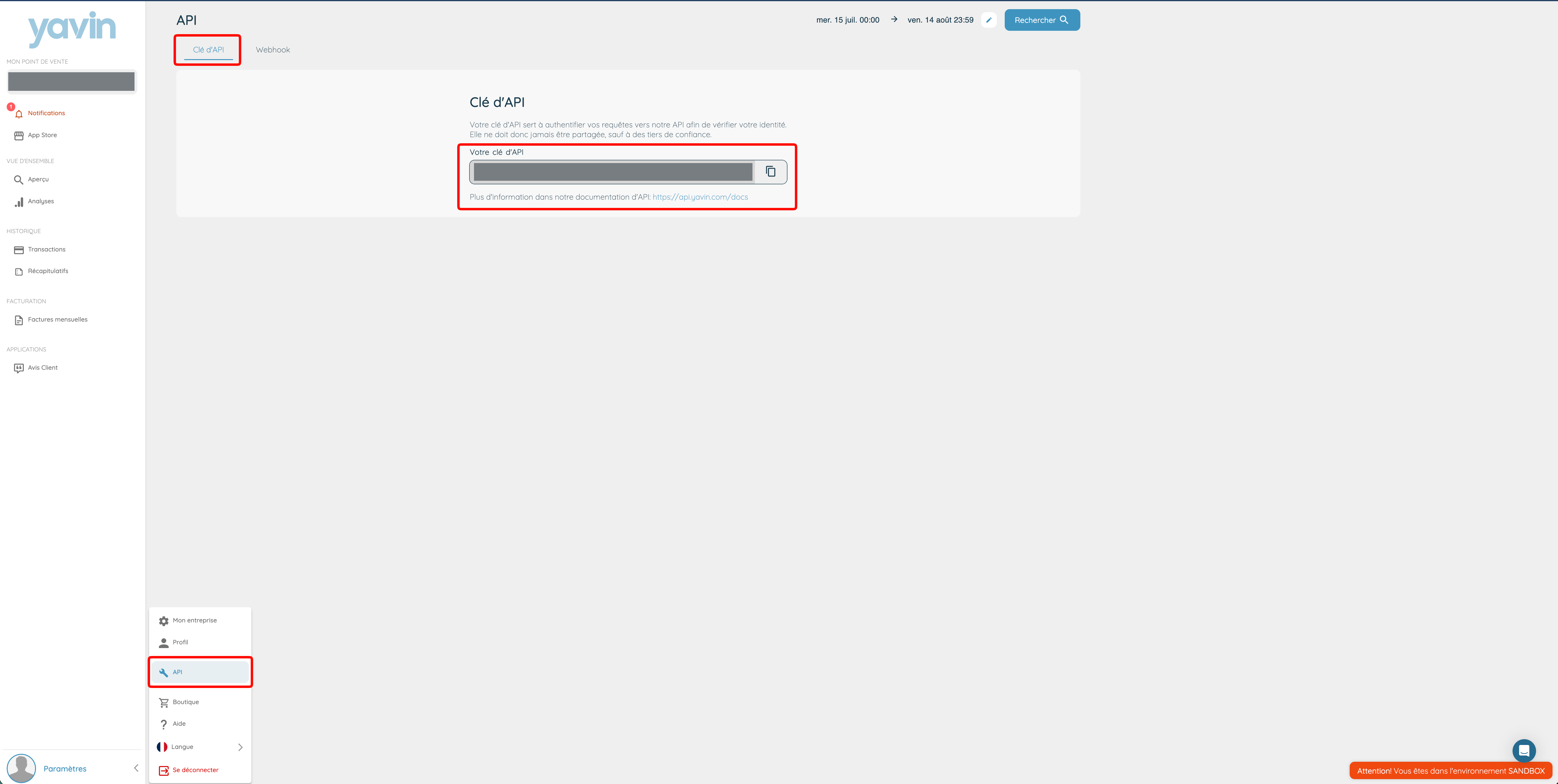Click end date ven. 14 août 23:59
This screenshot has height=784, width=1558.
[940, 20]
